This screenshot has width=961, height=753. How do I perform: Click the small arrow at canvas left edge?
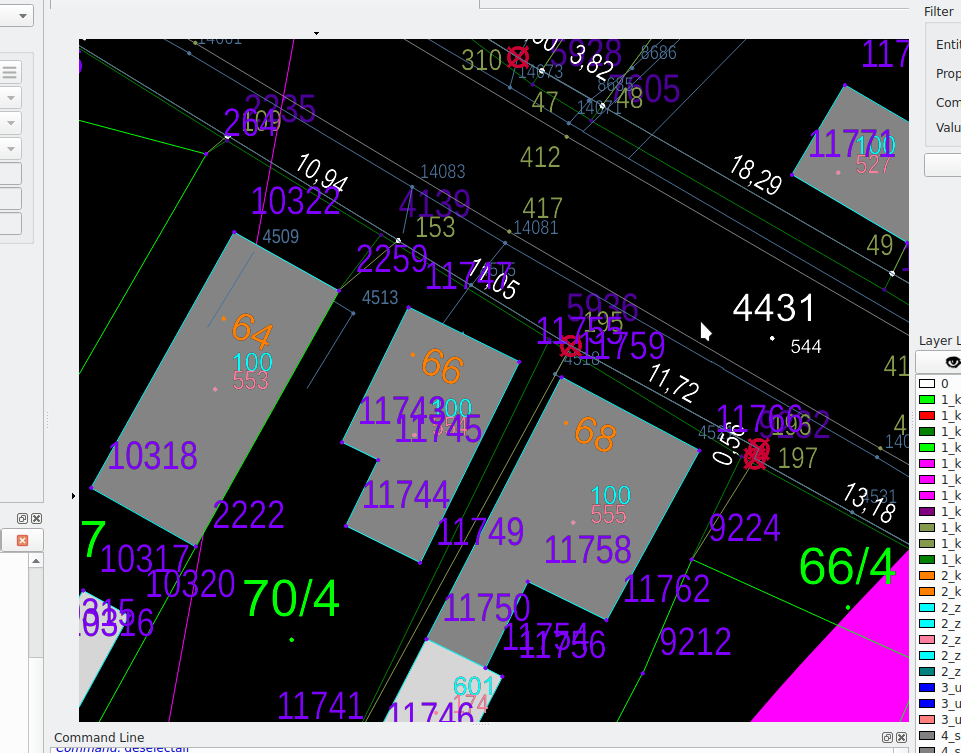[x=75, y=495]
